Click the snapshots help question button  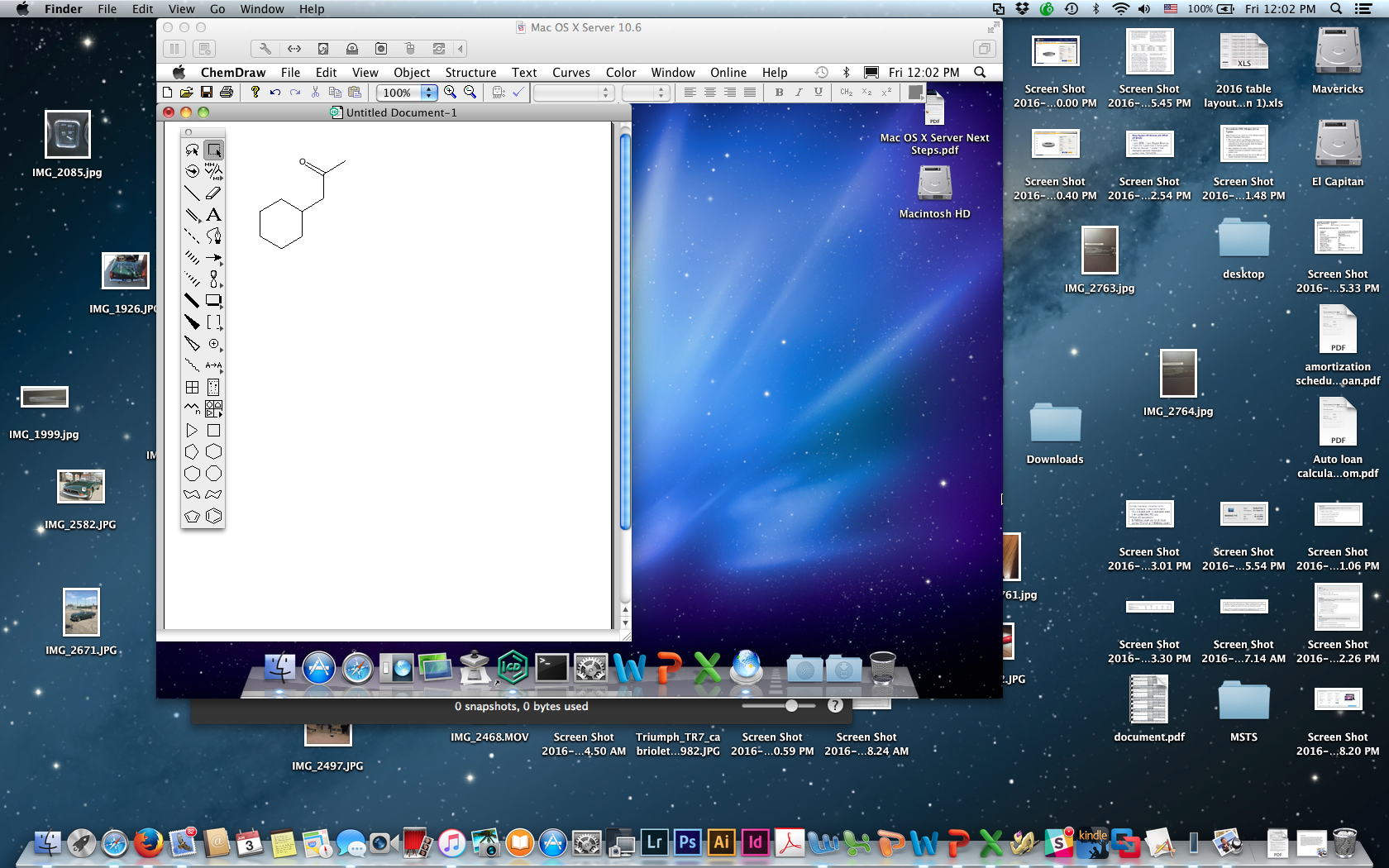pos(835,706)
